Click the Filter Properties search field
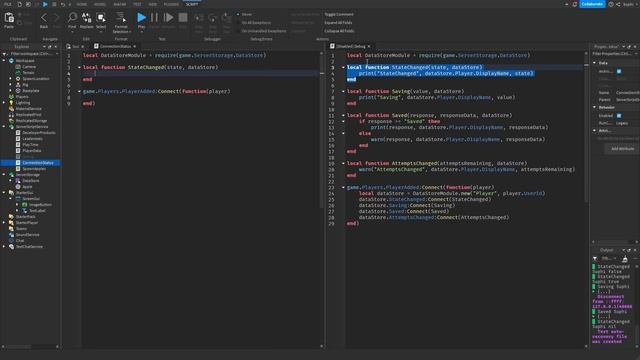 [615, 54]
